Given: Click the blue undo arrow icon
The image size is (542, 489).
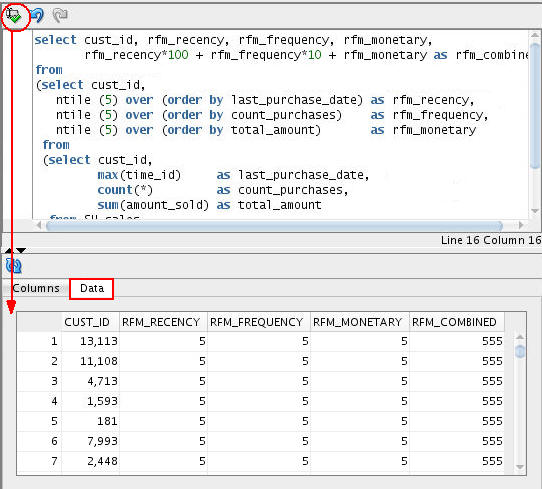Looking at the screenshot, I should [37, 15].
